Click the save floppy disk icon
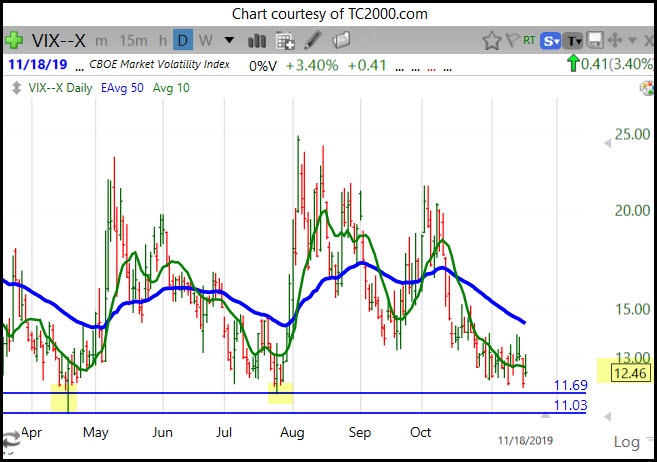The image size is (657, 462). pyautogui.click(x=594, y=41)
